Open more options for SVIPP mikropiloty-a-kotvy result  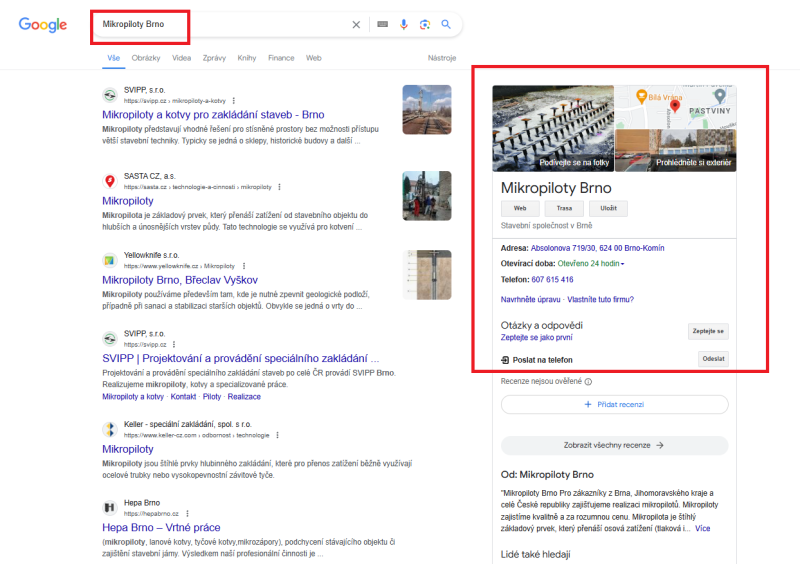[x=234, y=101]
